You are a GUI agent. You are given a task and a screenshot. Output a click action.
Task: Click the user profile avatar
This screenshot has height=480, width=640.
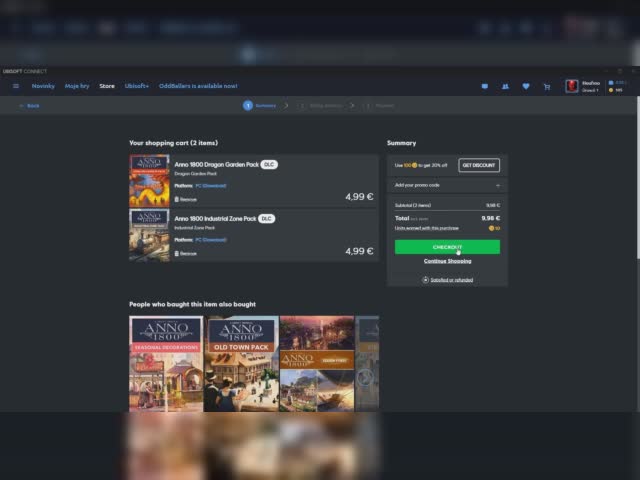pyautogui.click(x=572, y=86)
